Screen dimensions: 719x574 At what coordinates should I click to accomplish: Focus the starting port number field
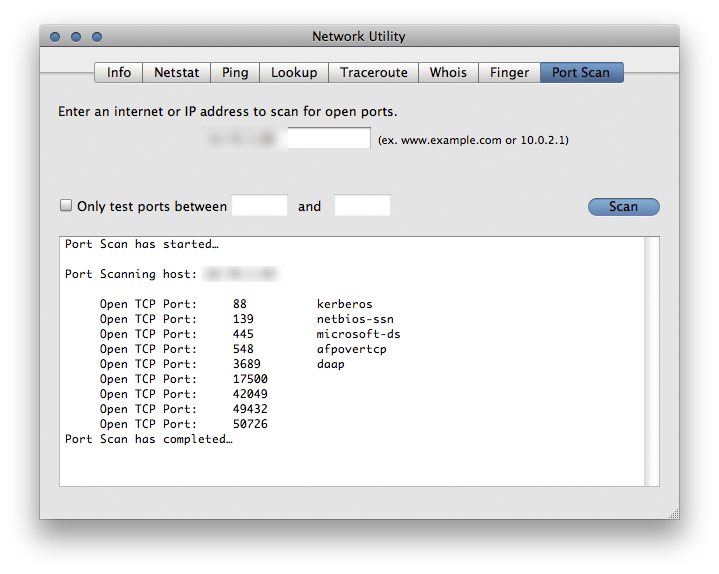coord(259,206)
